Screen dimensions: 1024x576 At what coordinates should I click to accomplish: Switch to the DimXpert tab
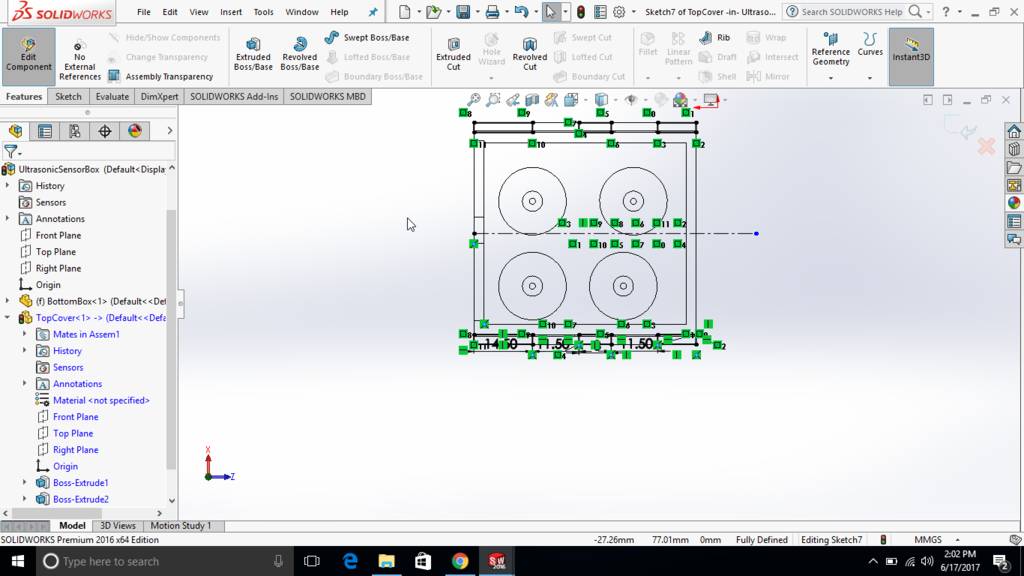tap(159, 96)
